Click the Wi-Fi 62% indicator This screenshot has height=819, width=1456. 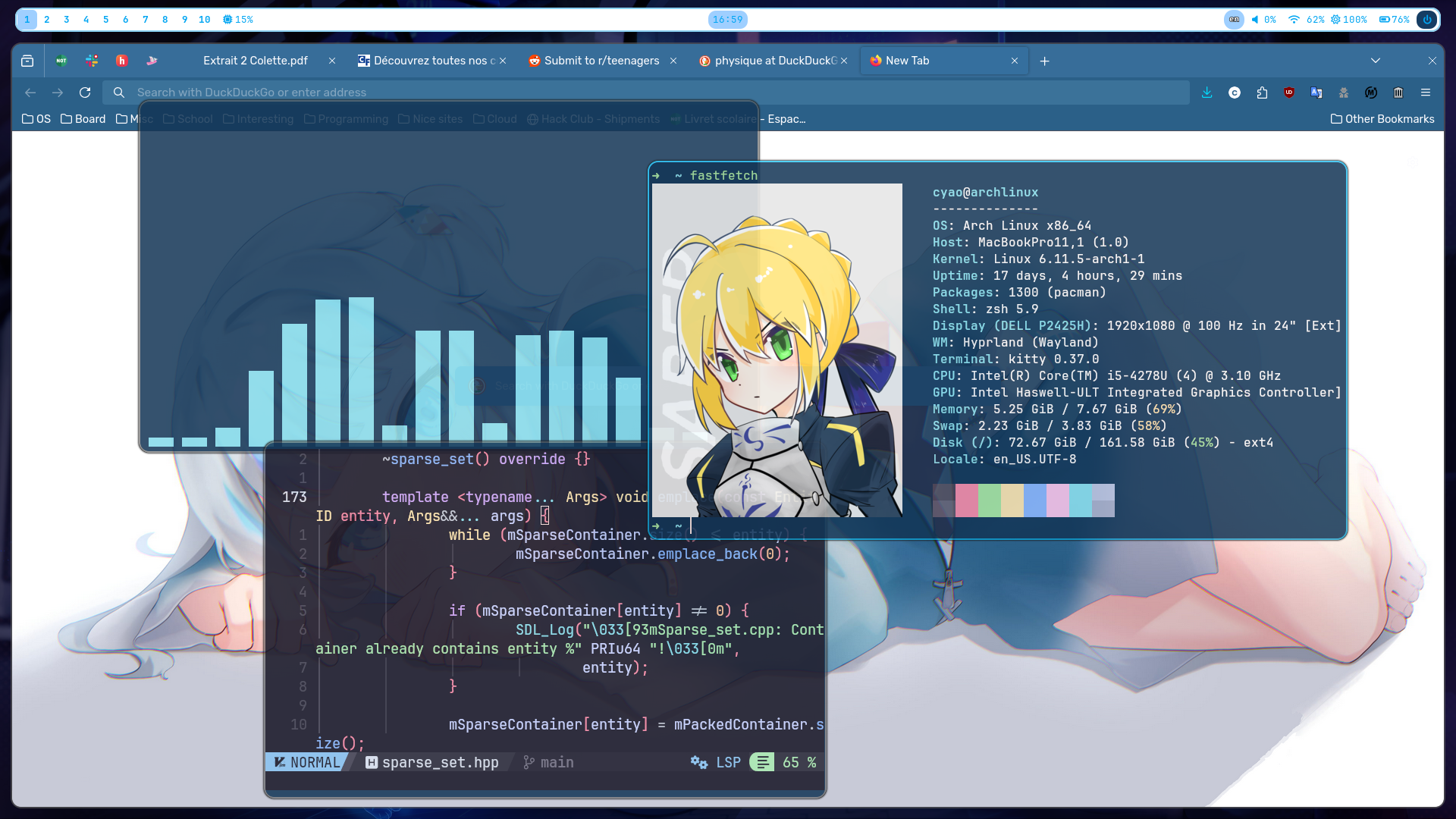[1306, 20]
